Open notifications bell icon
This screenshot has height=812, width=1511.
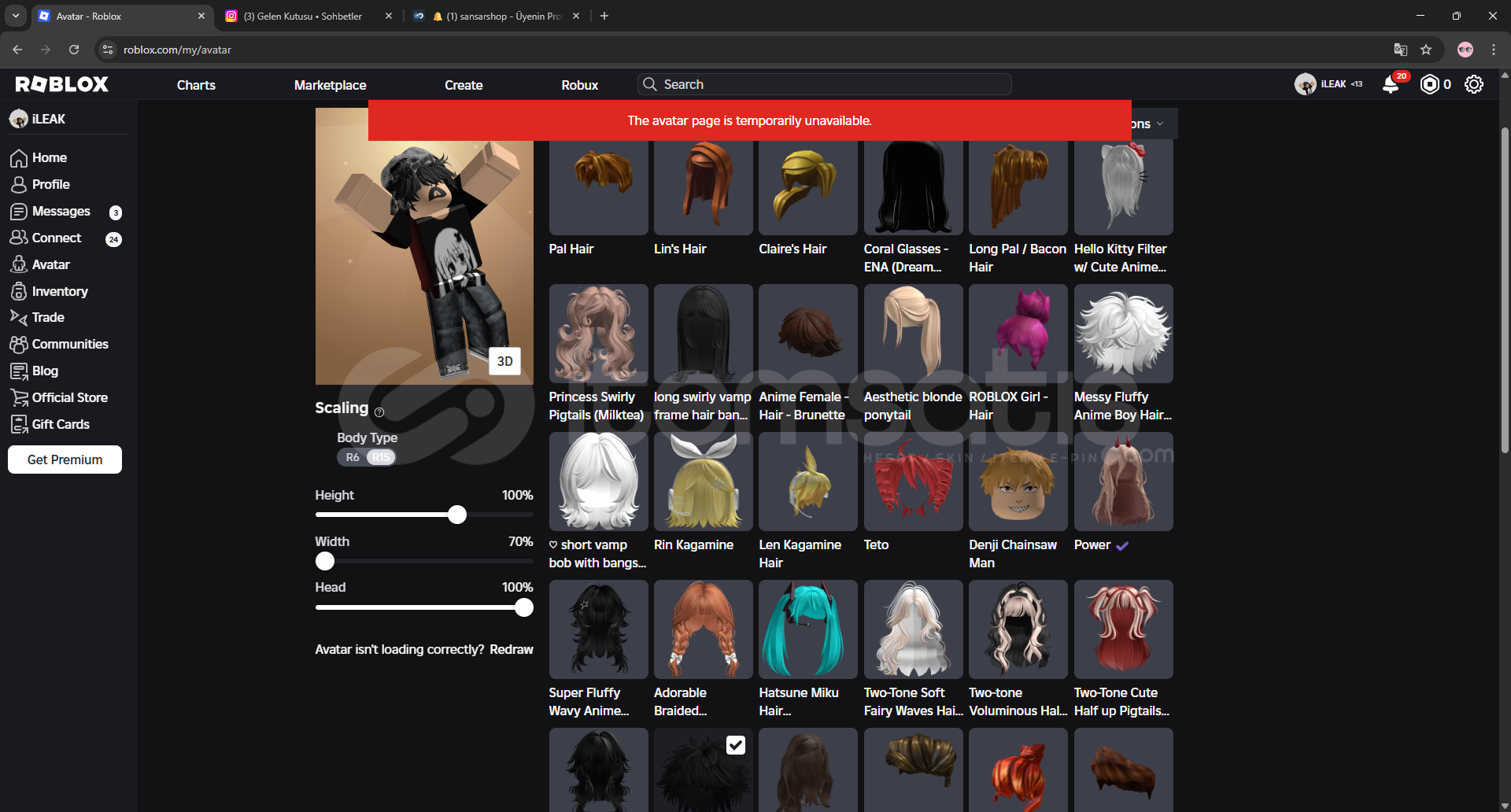pyautogui.click(x=1391, y=84)
